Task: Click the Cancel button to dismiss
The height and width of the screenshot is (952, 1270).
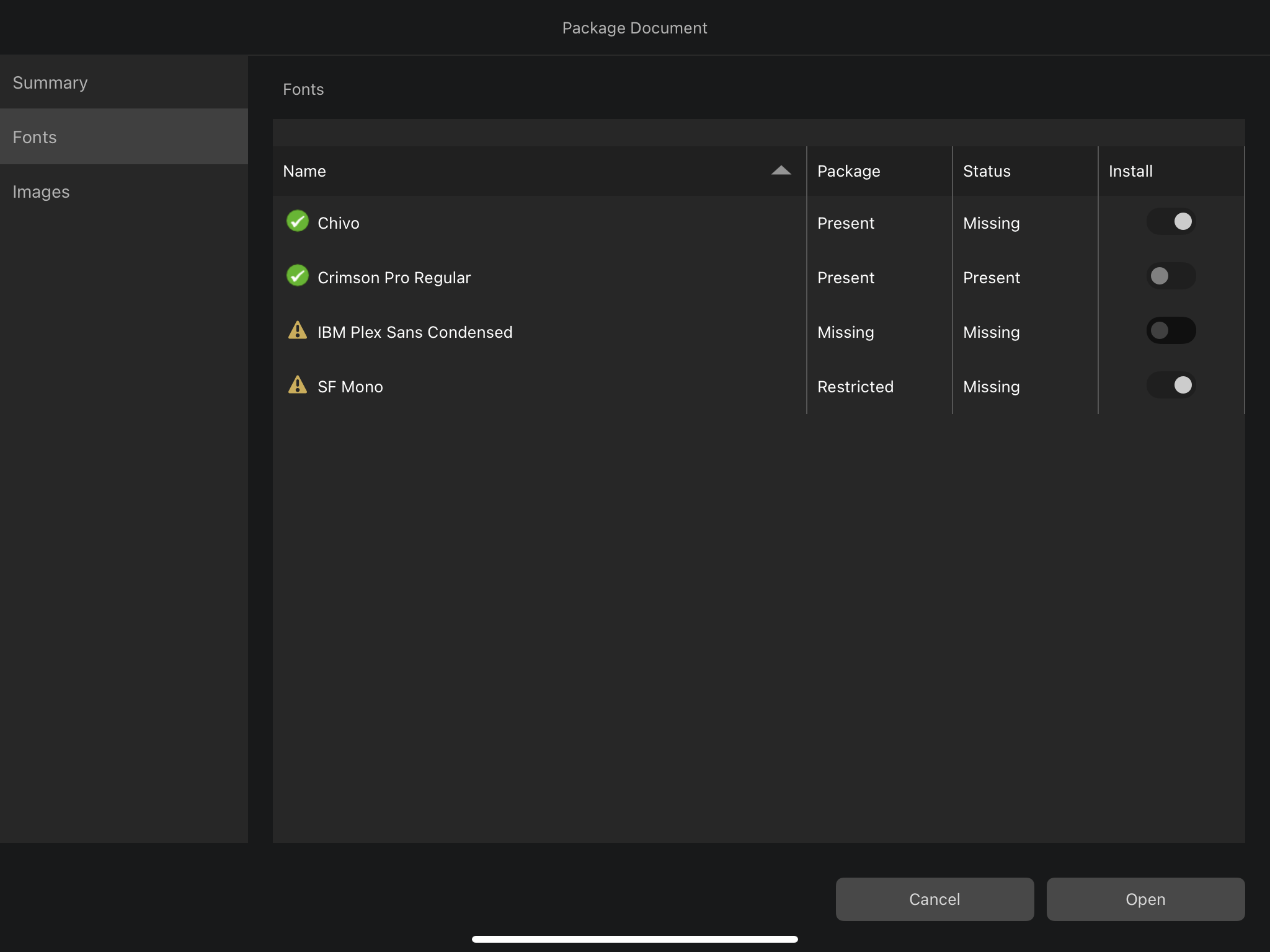Action: [x=934, y=899]
